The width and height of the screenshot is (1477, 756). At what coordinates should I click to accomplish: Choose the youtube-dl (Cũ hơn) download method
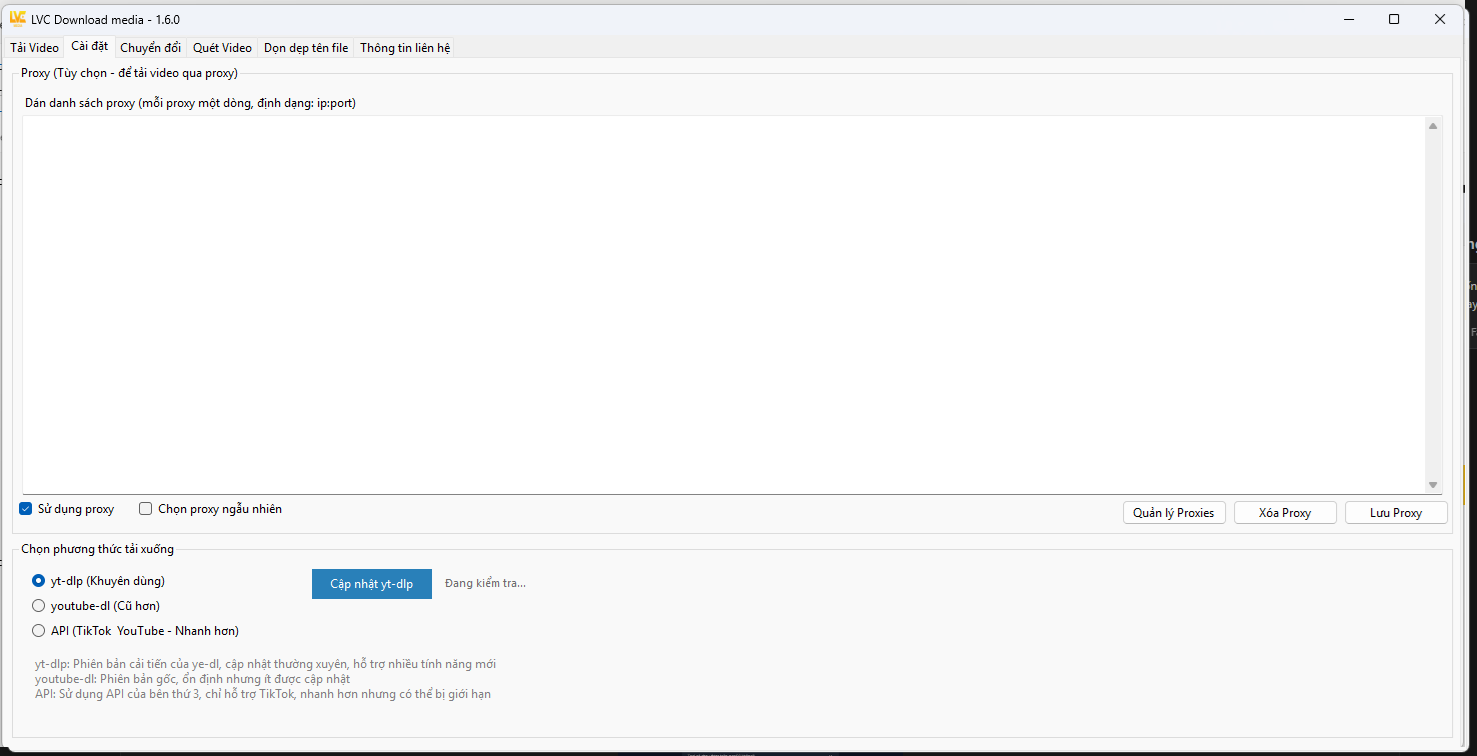[x=39, y=606]
